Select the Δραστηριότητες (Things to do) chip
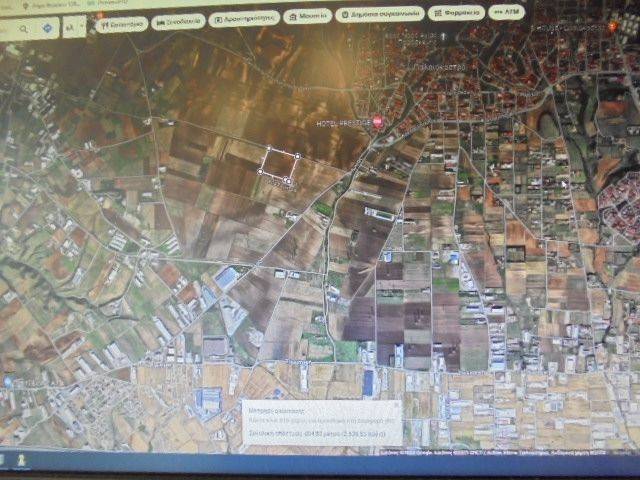This screenshot has width=640, height=480. (244, 18)
